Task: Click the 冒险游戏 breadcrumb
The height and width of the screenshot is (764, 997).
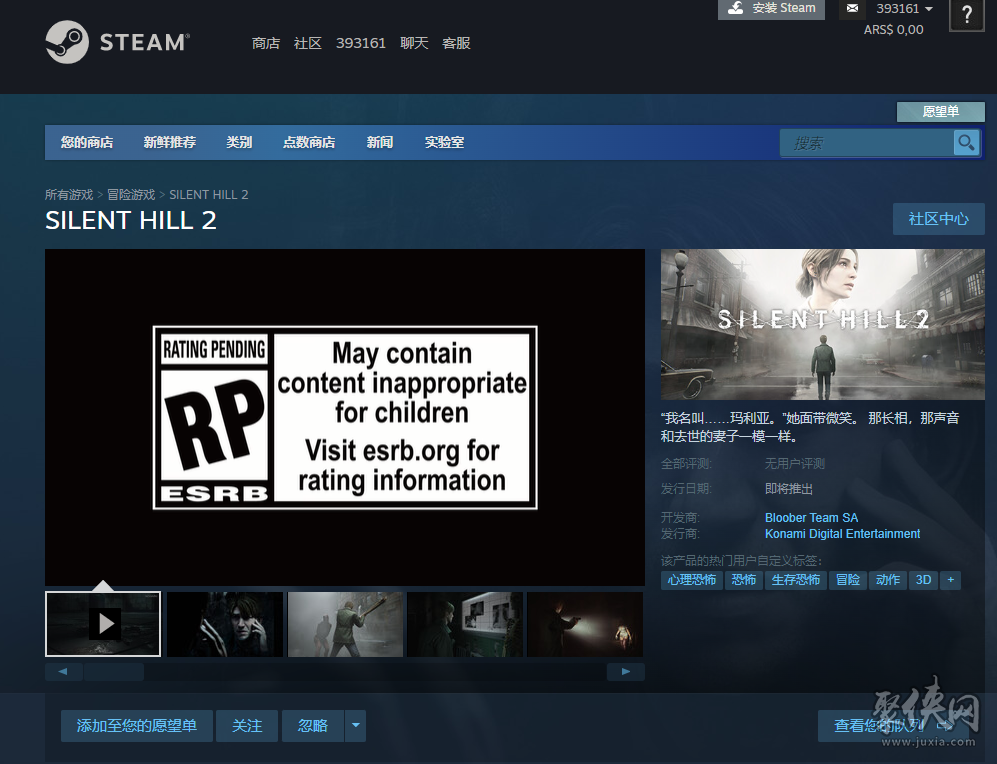Action: [131, 194]
